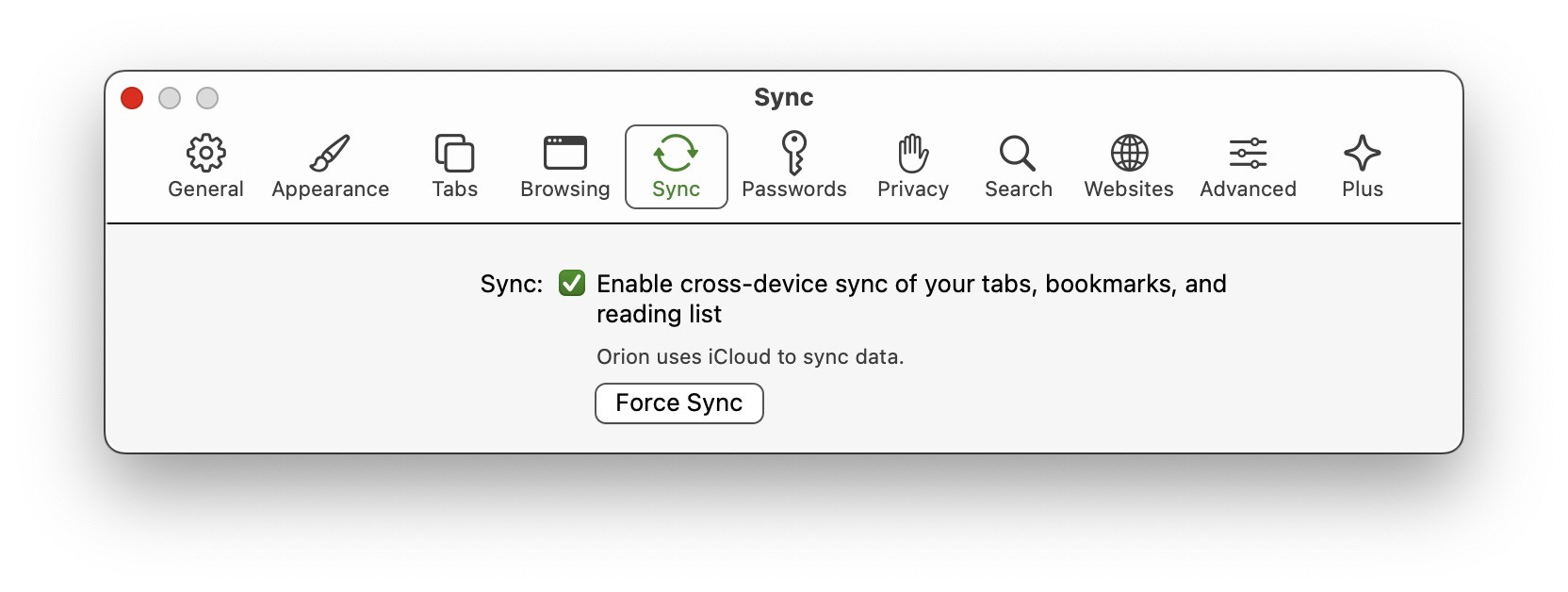Open the Tabs preferences icon
This screenshot has height=592, width=1568.
454,153
